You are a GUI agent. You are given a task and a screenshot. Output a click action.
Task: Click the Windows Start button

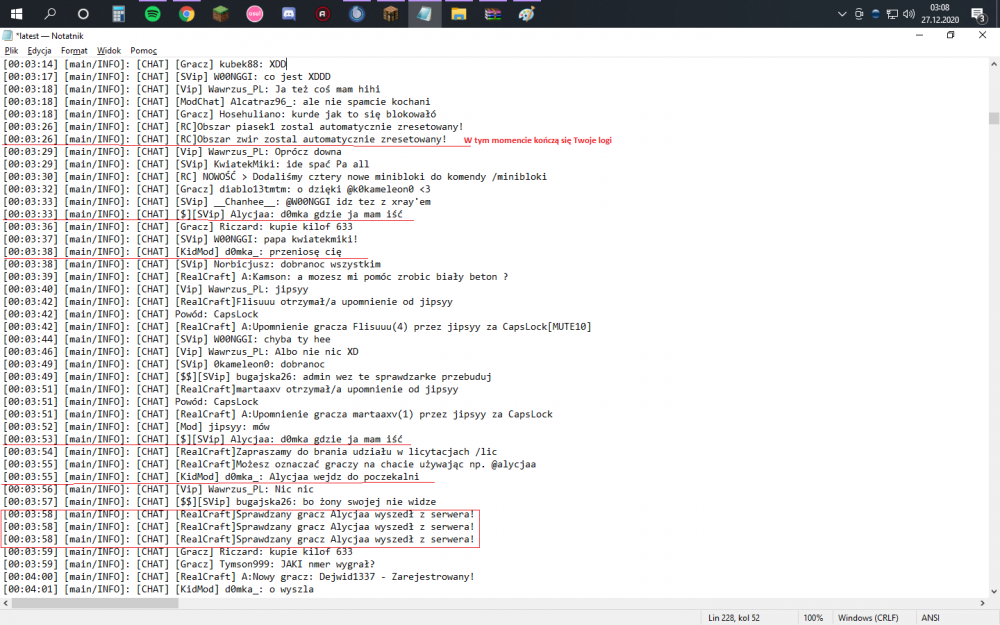click(x=16, y=14)
